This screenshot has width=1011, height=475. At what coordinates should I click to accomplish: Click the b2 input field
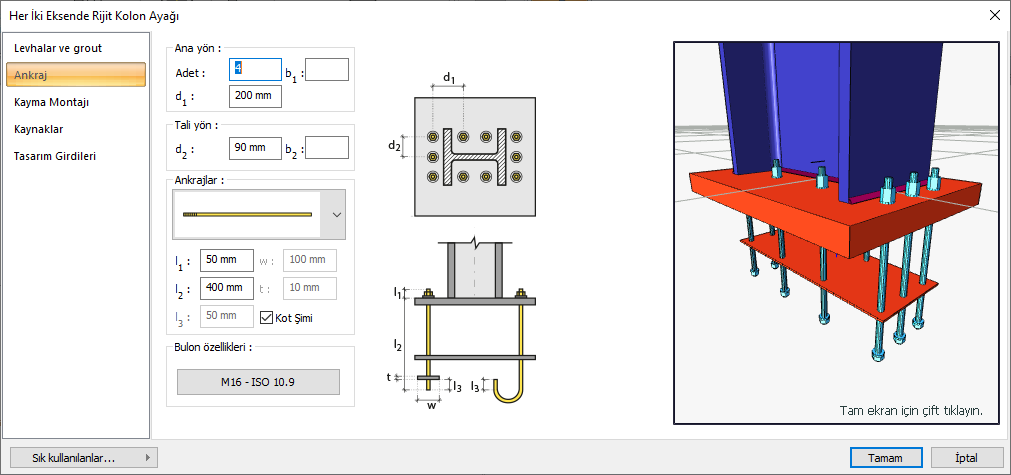[x=327, y=148]
